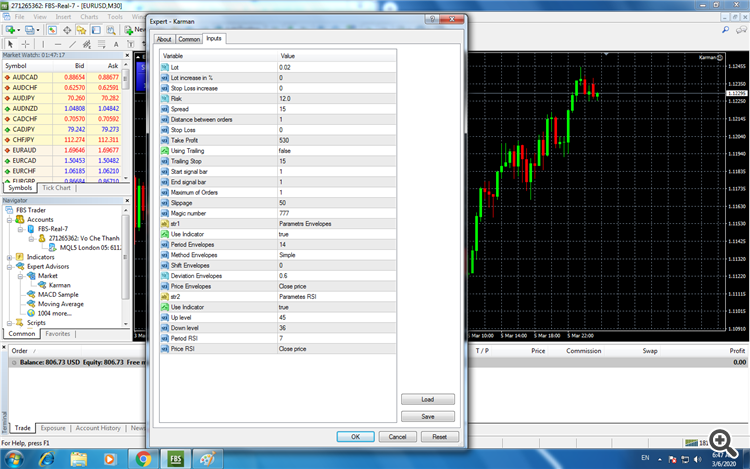This screenshot has width=750, height=469.
Task: Click the Lot value 0.02 cell
Action: tap(337, 67)
